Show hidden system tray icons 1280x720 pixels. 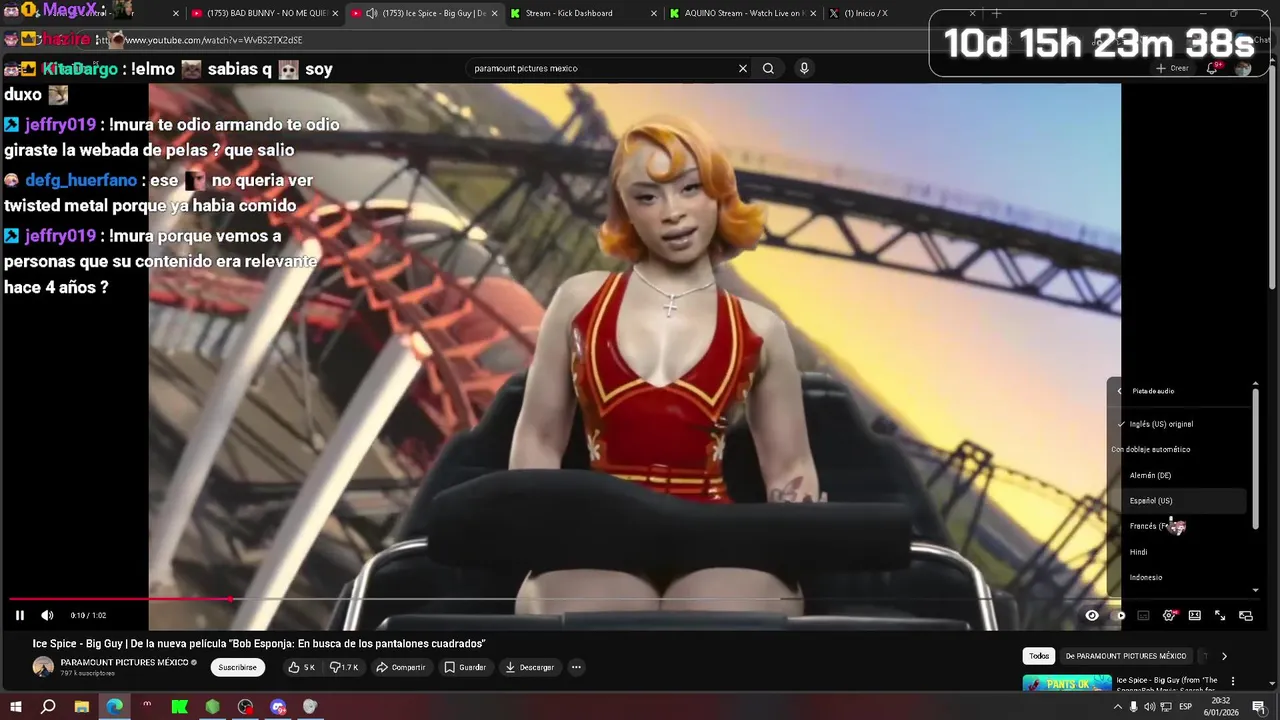(1116, 707)
